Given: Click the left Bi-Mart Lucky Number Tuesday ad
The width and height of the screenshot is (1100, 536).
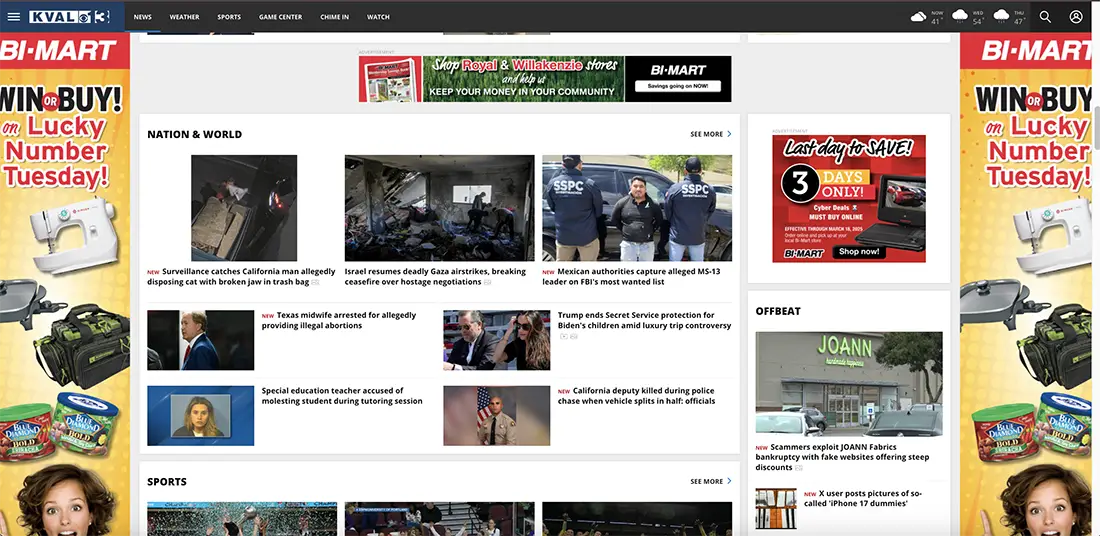Looking at the screenshot, I should [65, 284].
